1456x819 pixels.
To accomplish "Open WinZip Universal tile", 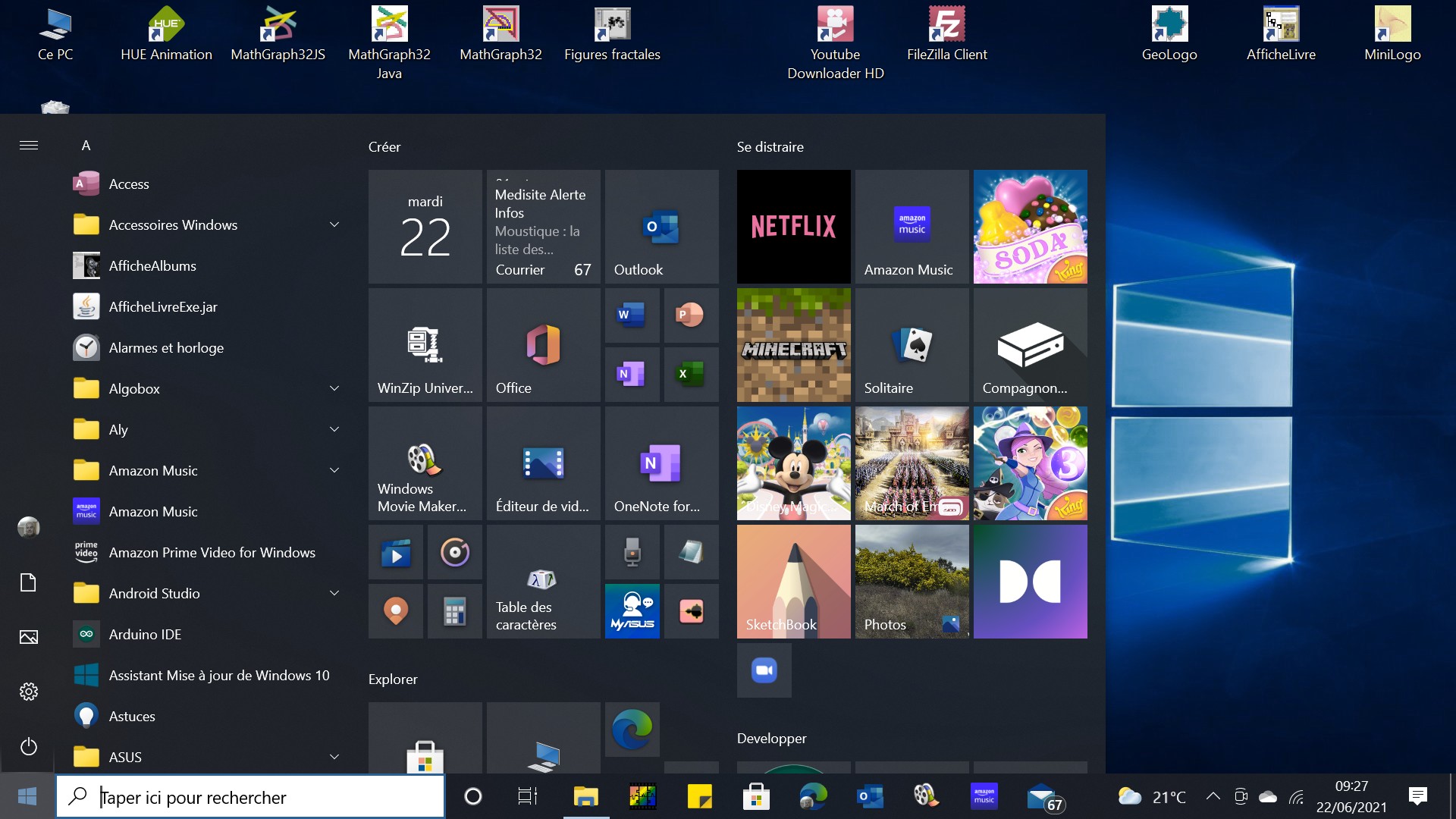I will click(x=425, y=345).
